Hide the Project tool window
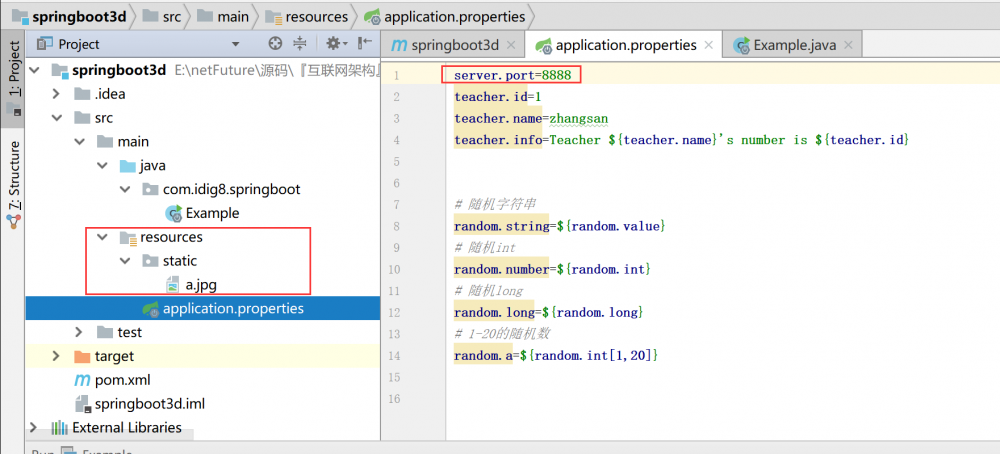 tap(364, 44)
